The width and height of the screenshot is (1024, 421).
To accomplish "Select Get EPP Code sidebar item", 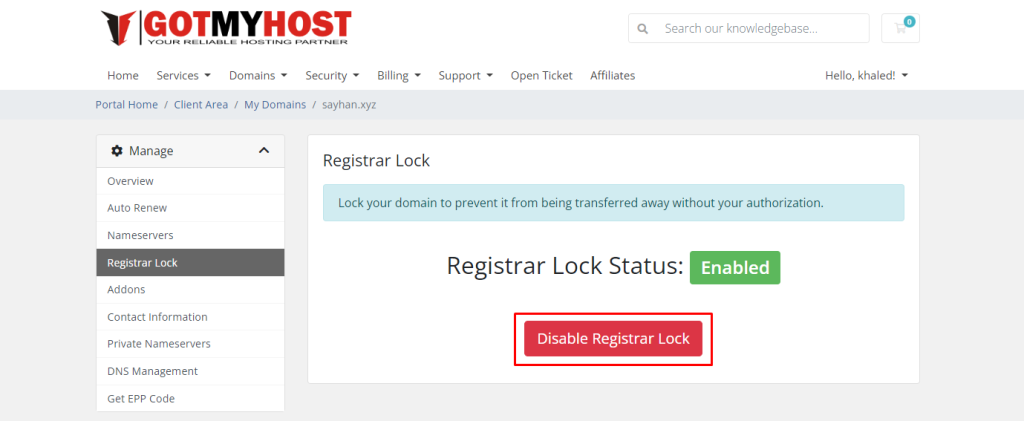I will coord(141,398).
